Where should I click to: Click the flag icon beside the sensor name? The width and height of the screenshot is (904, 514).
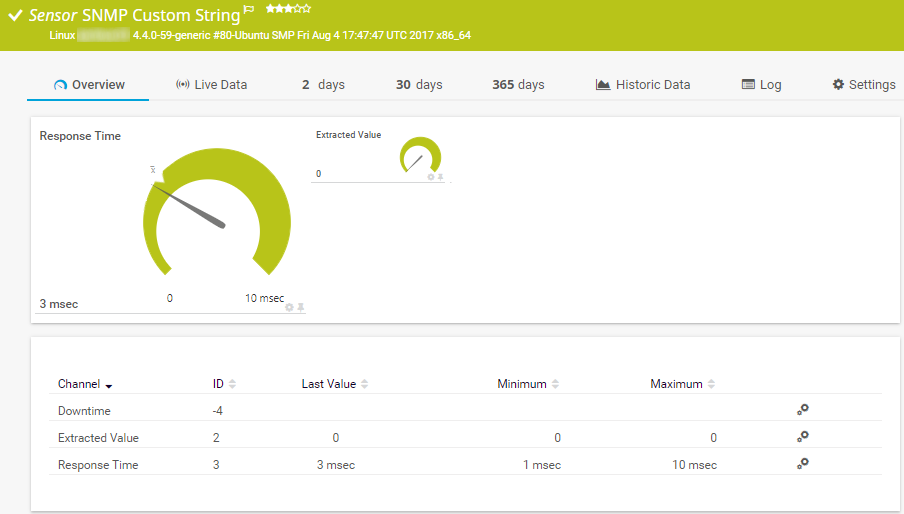[249, 10]
